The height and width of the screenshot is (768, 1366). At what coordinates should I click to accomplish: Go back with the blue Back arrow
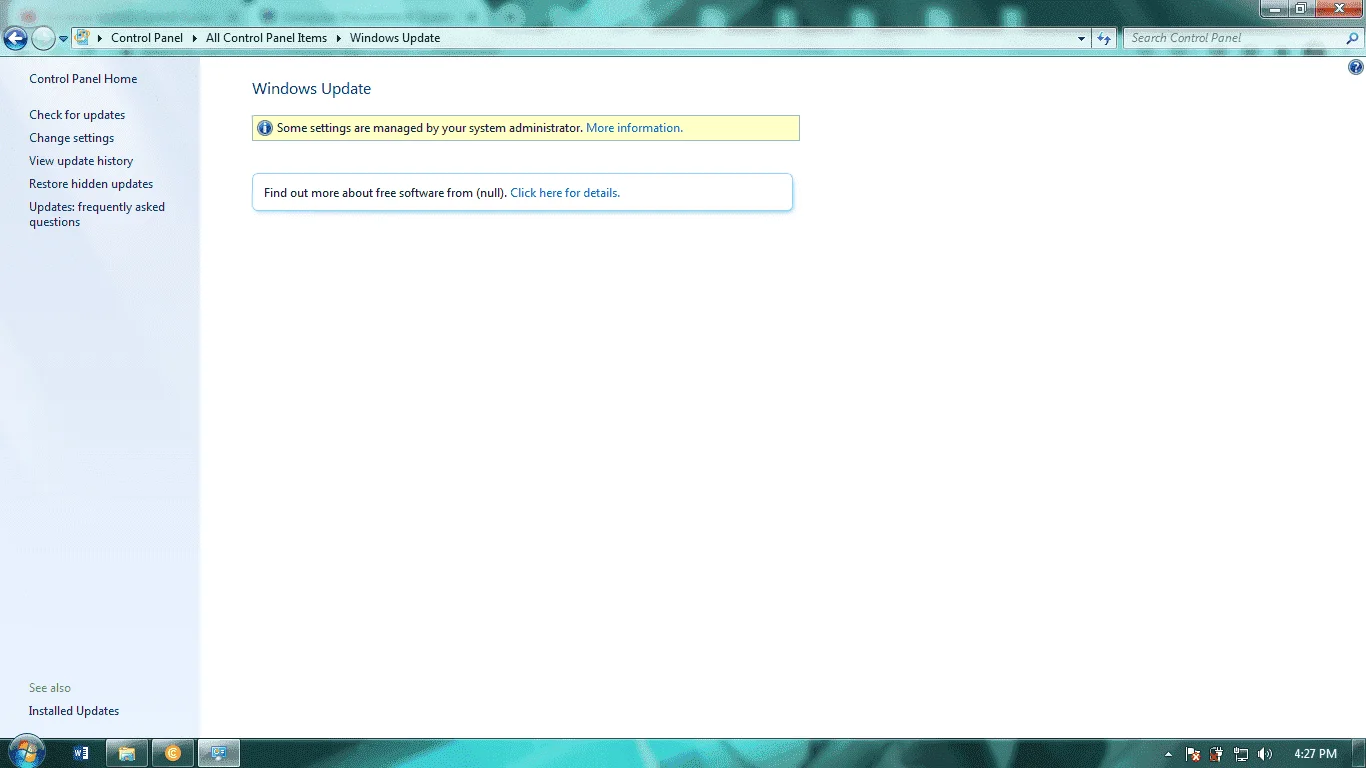(15, 38)
